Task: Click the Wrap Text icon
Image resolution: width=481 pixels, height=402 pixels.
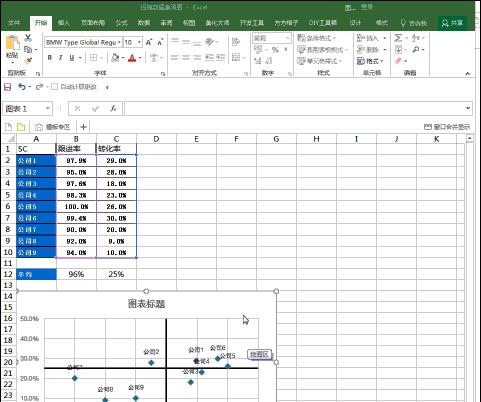Action: [x=236, y=42]
